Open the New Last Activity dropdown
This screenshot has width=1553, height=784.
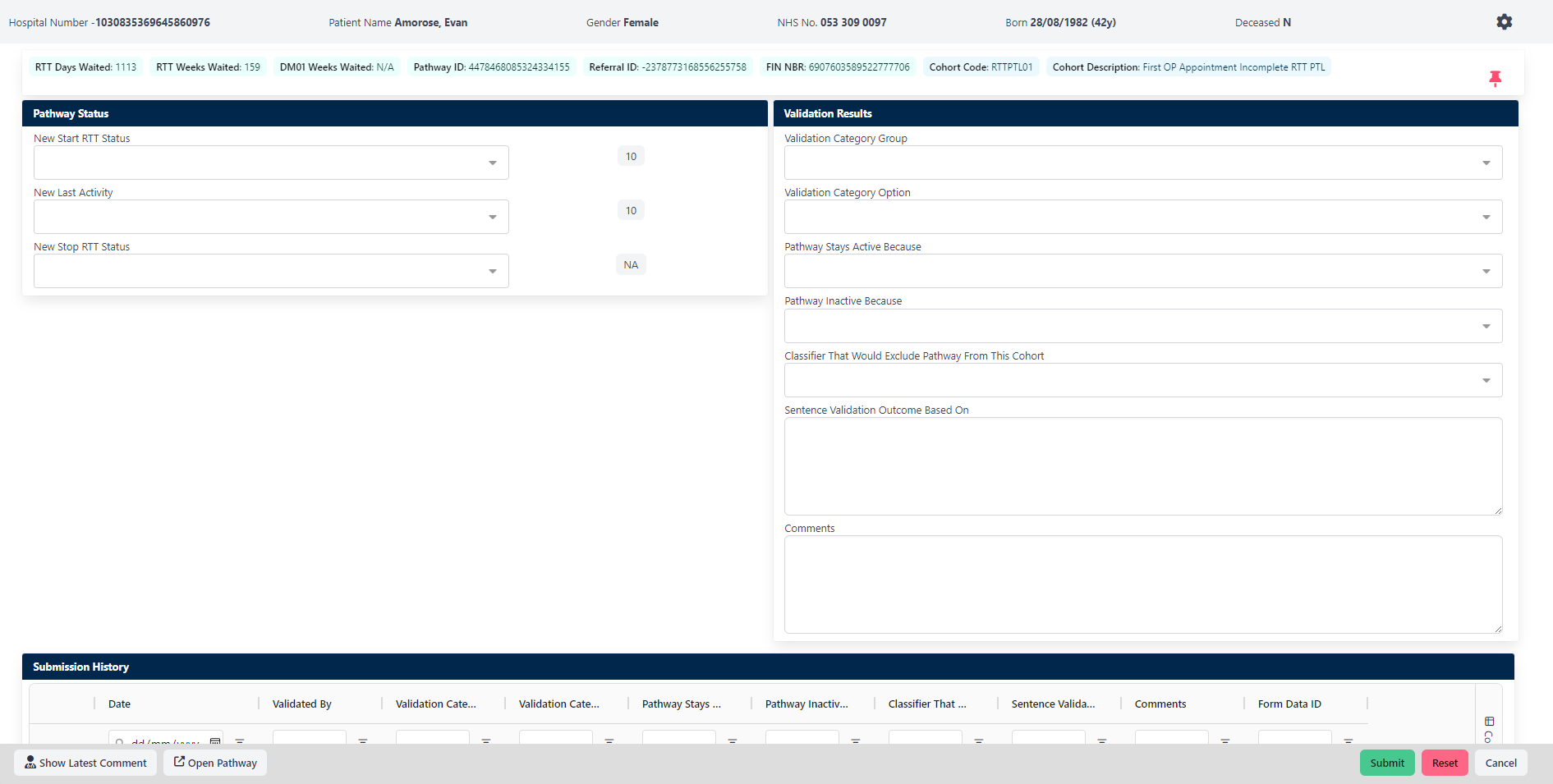271,217
